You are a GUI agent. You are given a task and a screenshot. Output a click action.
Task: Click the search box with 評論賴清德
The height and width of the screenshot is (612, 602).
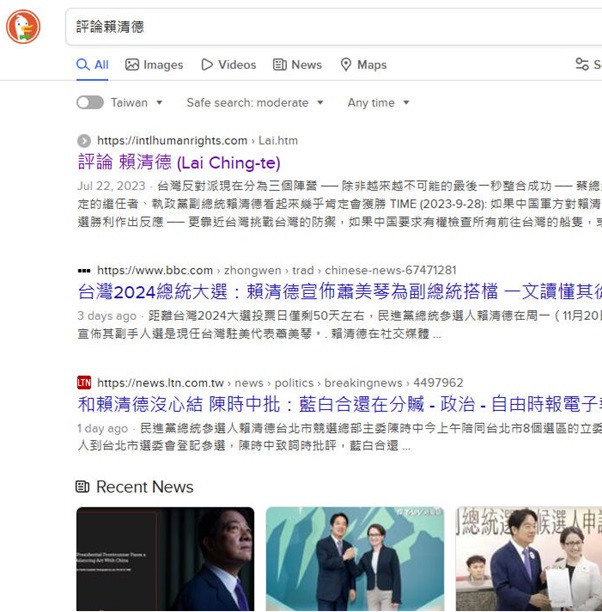[334, 27]
